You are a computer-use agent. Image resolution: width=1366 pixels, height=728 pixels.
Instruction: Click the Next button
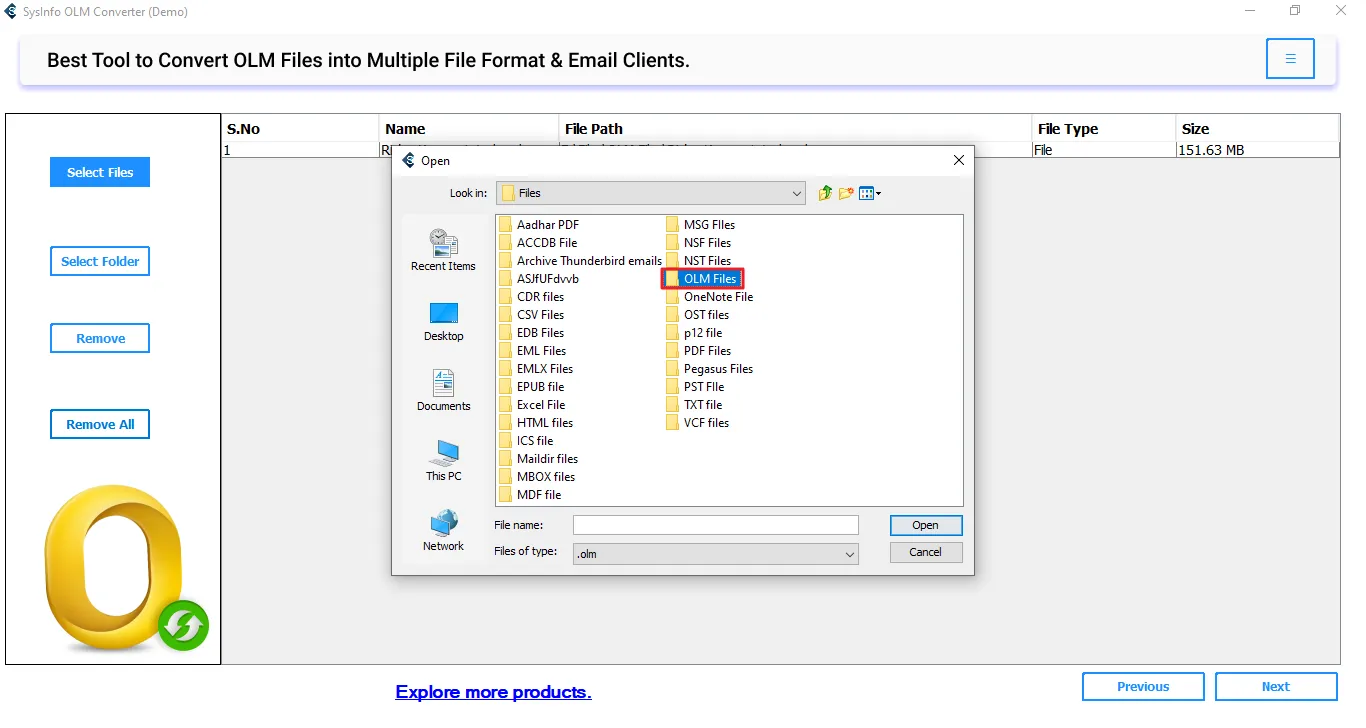1276,687
